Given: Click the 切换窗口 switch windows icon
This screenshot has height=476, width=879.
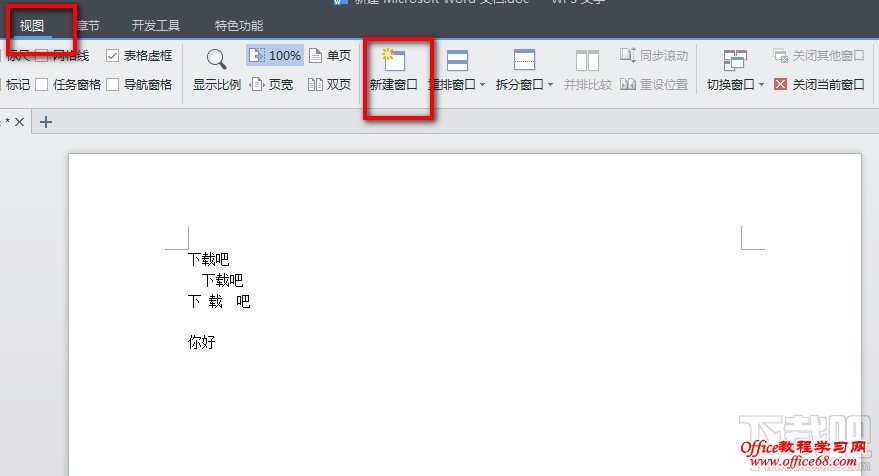Looking at the screenshot, I should click(x=735, y=61).
